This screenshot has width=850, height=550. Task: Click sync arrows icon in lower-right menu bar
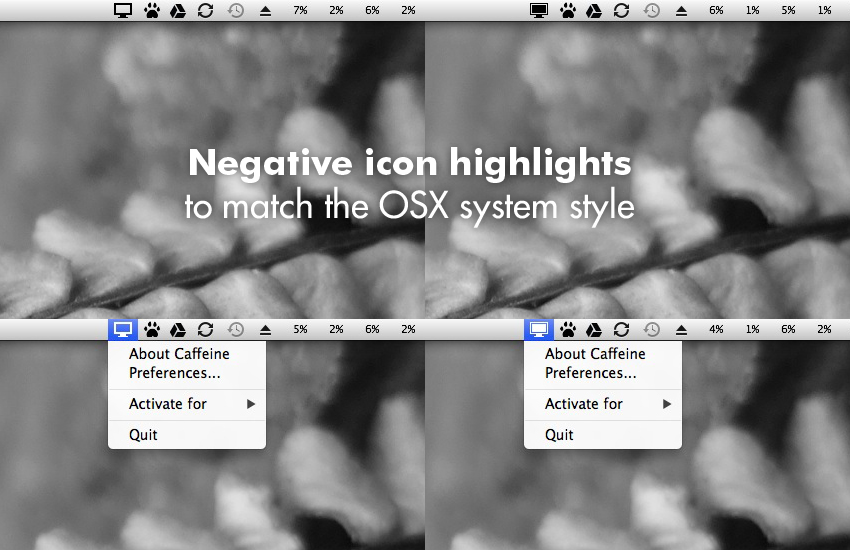pos(621,329)
